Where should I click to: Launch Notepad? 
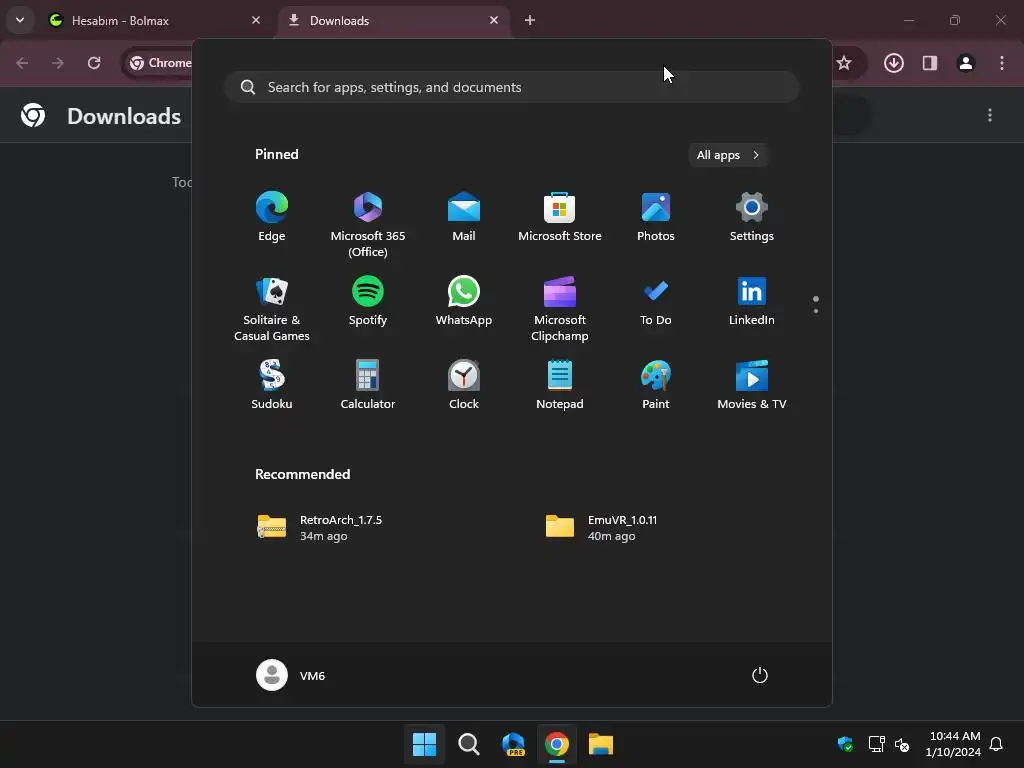tap(560, 385)
